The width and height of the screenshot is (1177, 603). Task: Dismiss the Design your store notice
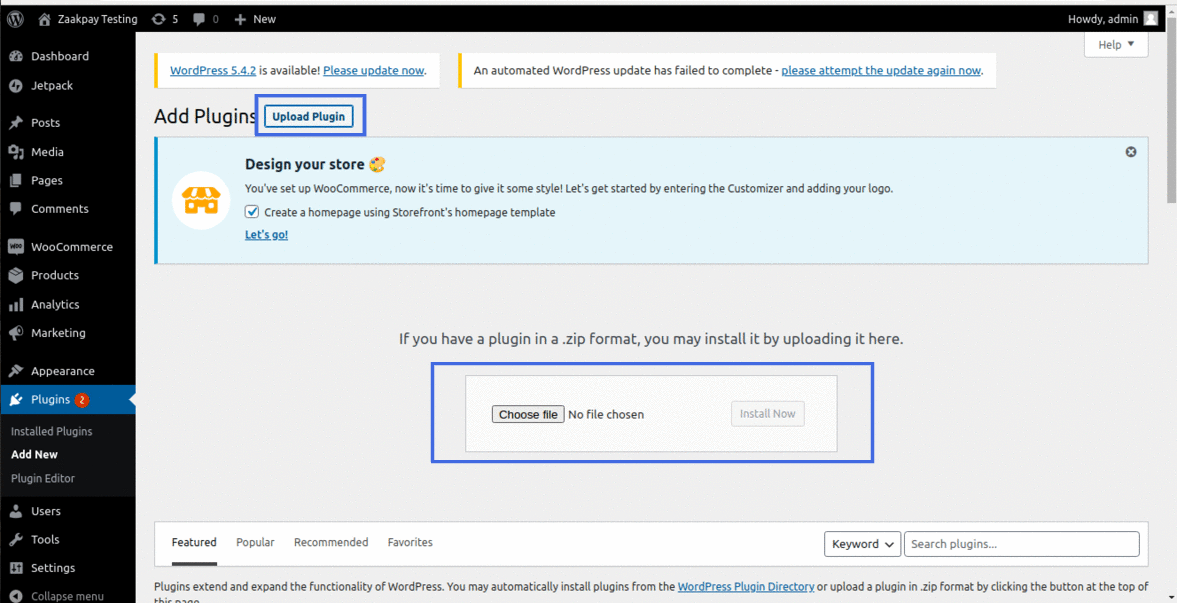click(x=1130, y=152)
